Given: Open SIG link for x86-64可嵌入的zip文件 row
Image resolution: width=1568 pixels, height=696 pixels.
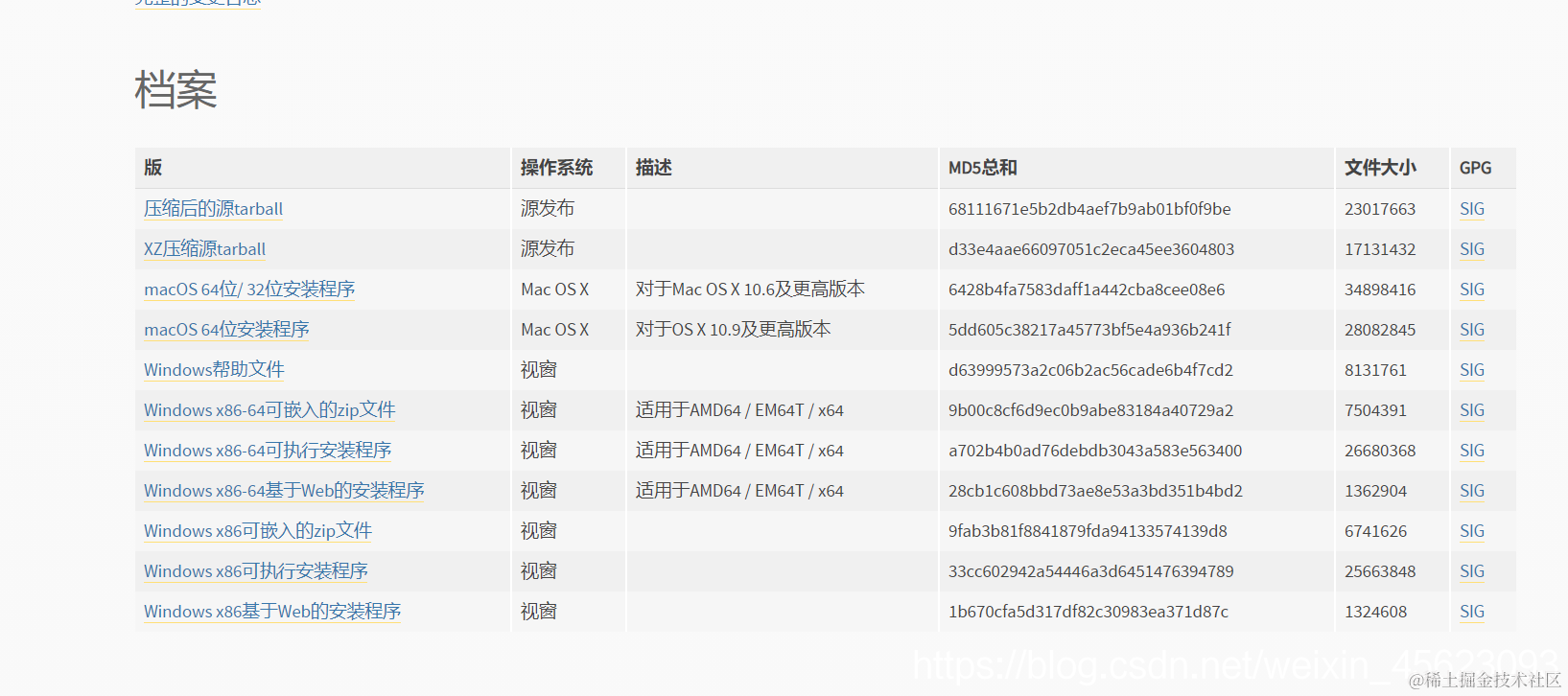Looking at the screenshot, I should pos(1472,410).
